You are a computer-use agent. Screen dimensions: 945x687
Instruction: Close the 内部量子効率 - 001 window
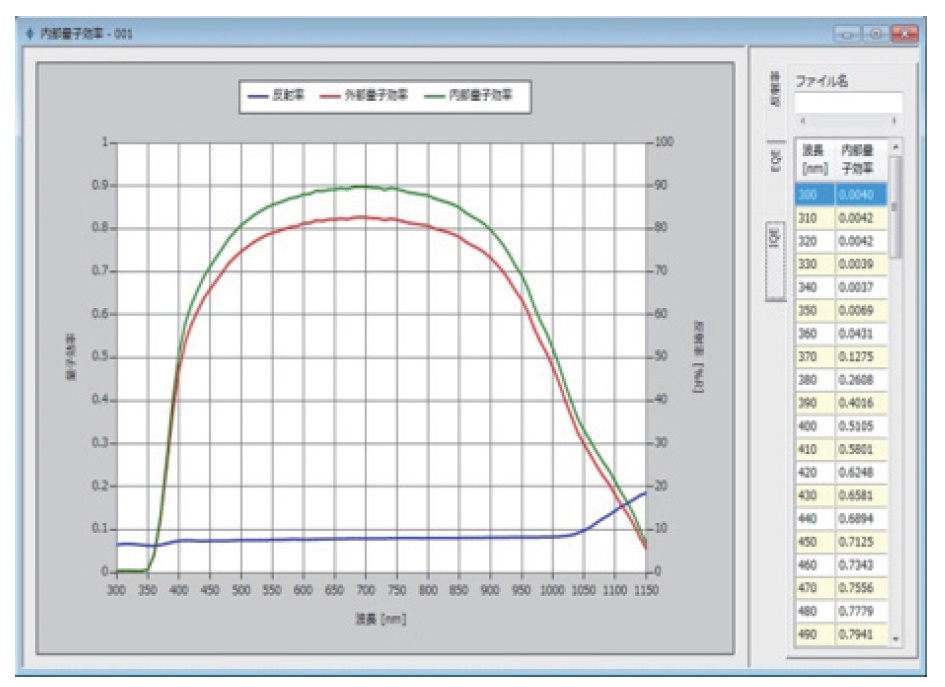pyautogui.click(x=904, y=34)
